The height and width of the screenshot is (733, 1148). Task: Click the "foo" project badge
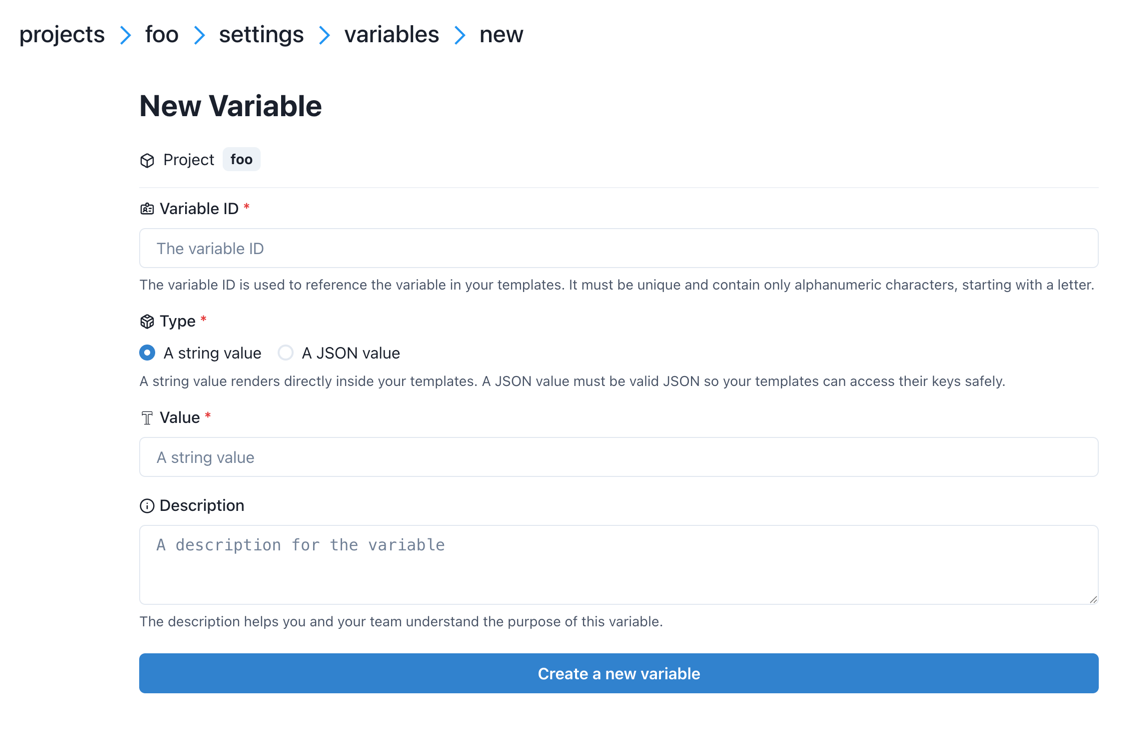[241, 159]
